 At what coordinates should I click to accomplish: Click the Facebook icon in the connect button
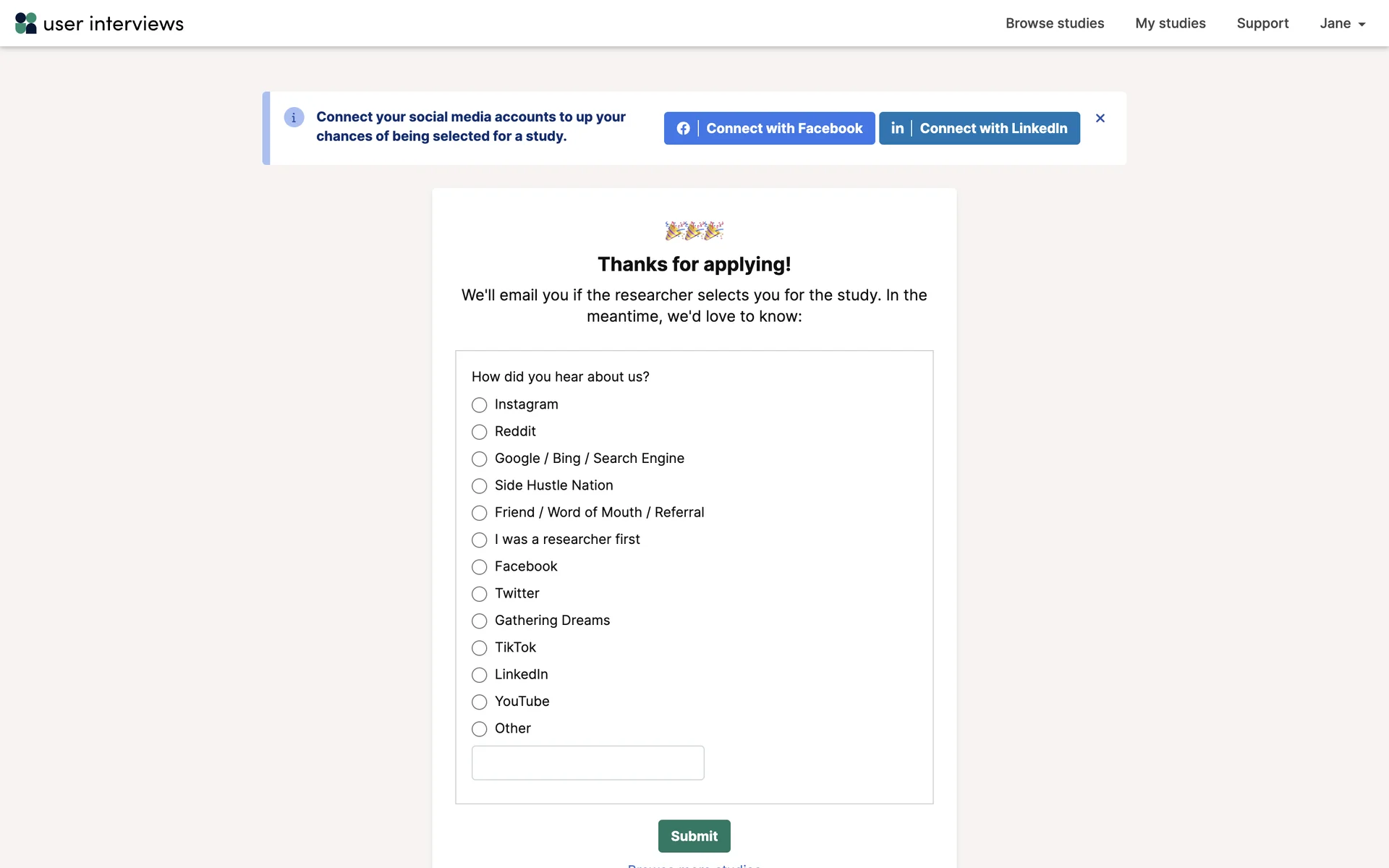(x=683, y=128)
